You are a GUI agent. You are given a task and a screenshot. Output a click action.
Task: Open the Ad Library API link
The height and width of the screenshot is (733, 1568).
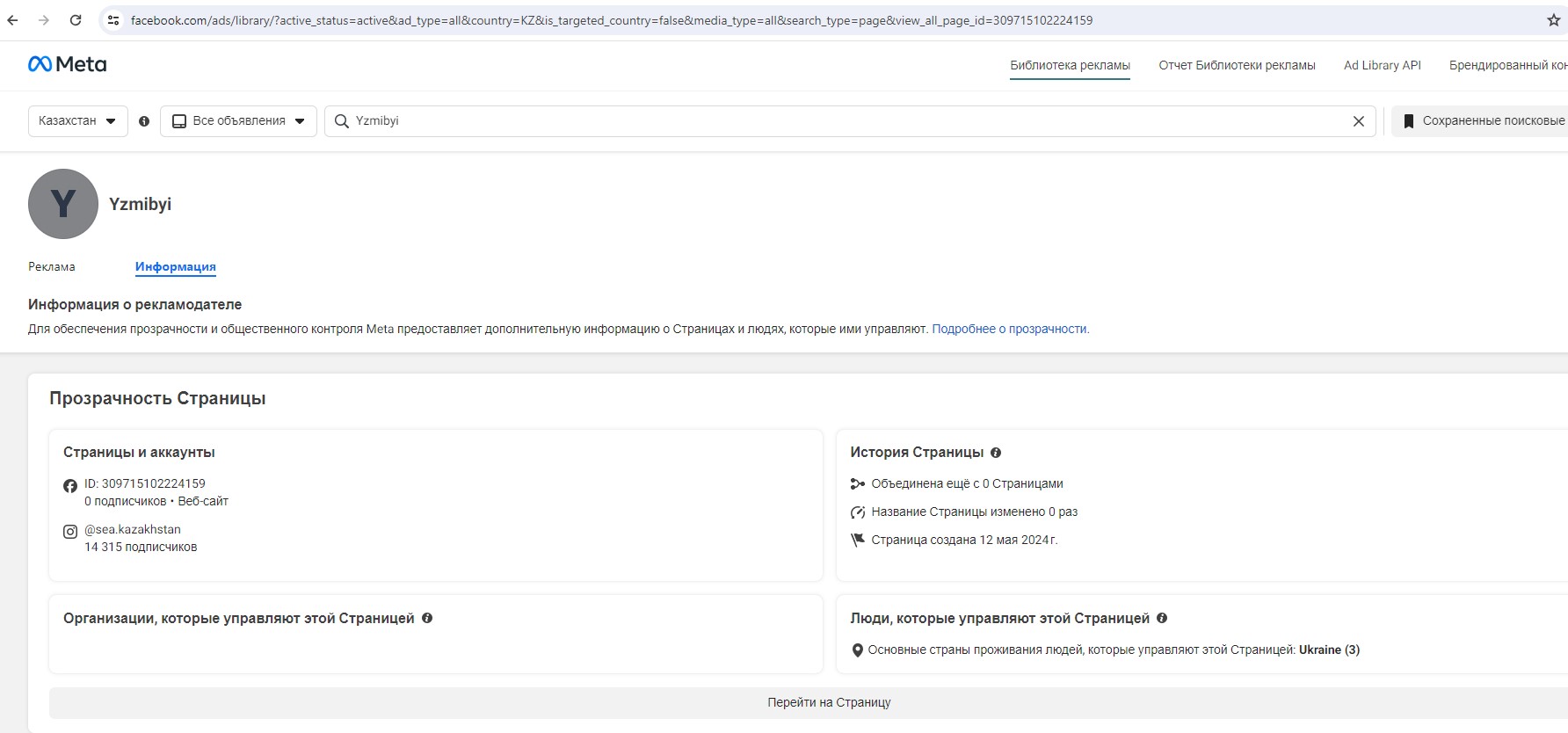click(1382, 65)
